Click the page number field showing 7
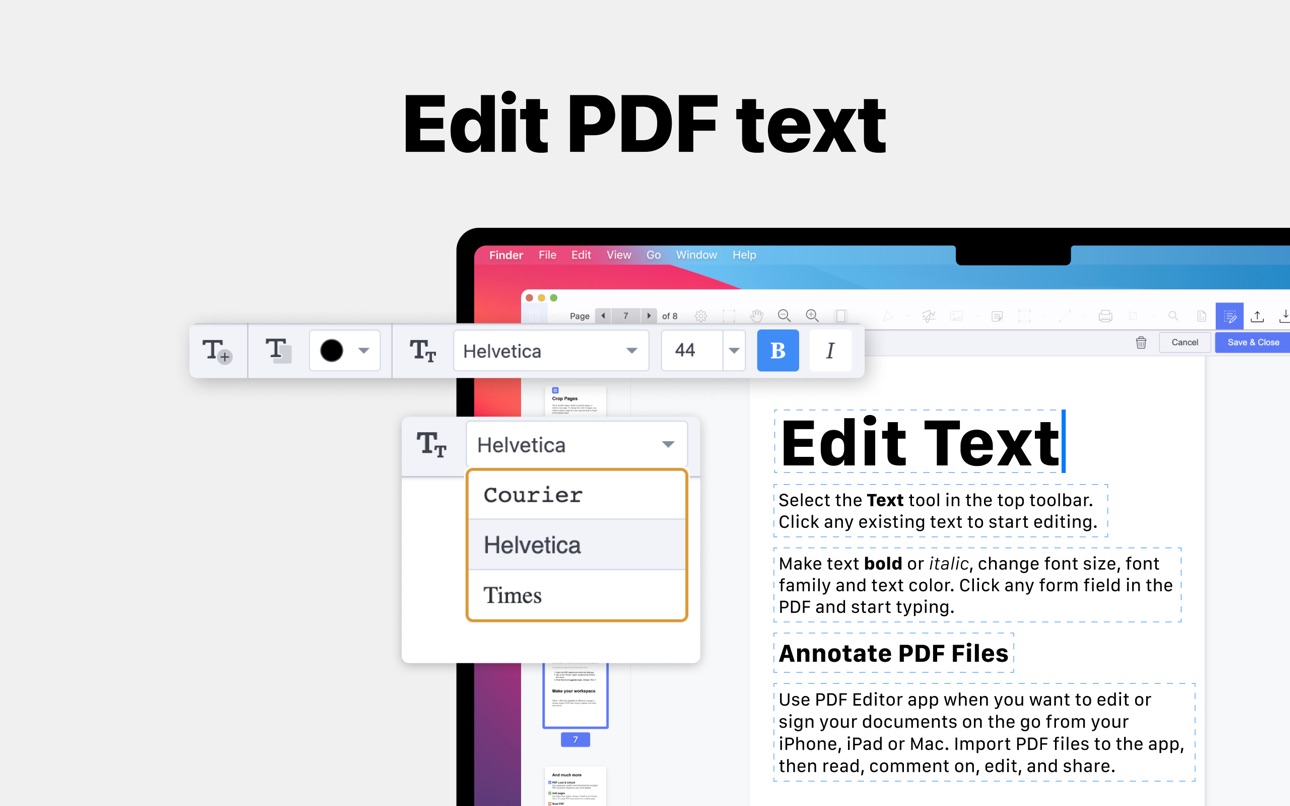The width and height of the screenshot is (1290, 806). pyautogui.click(x=626, y=316)
